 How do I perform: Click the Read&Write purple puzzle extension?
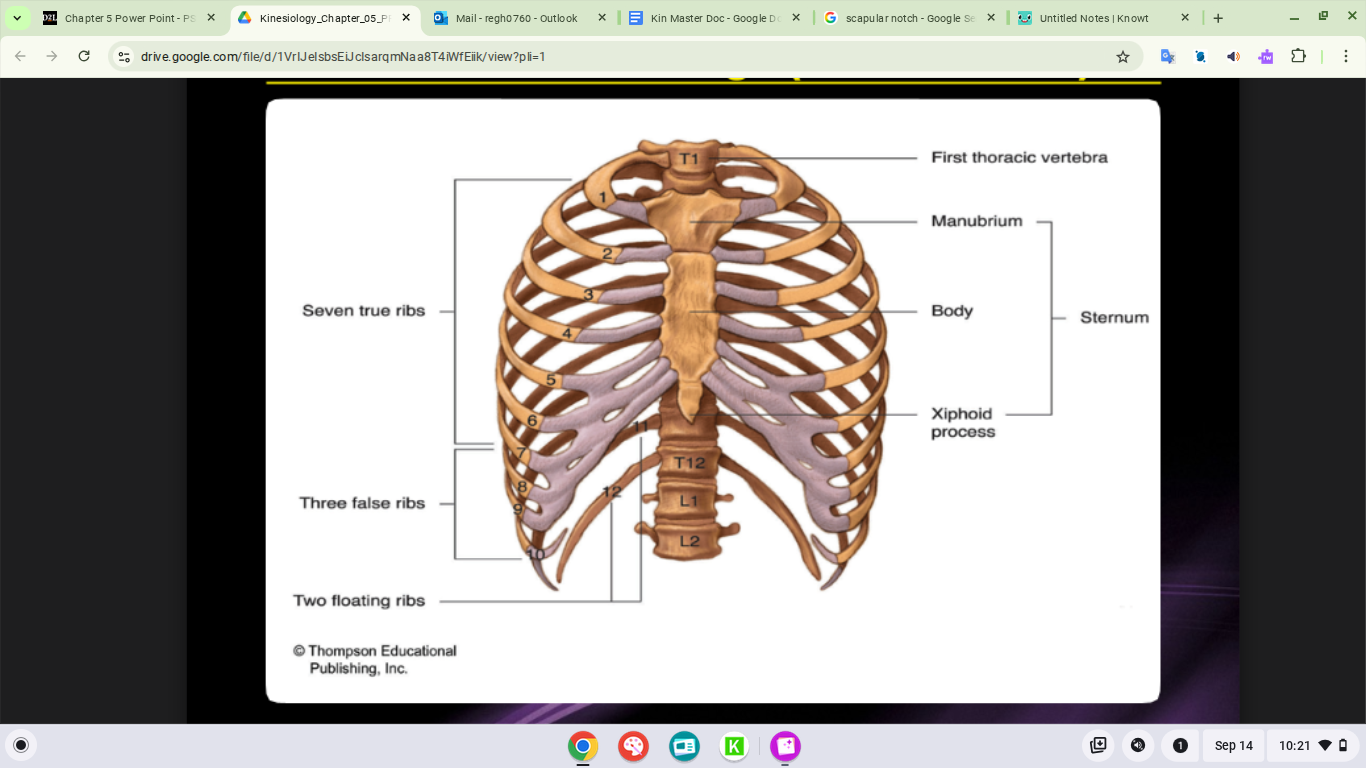click(1266, 57)
